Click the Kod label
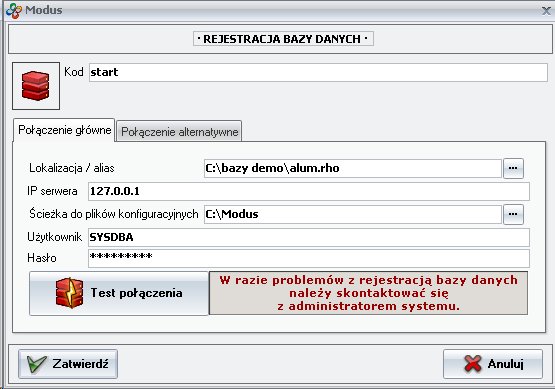Viewport: 555px width, 389px height. click(74, 72)
